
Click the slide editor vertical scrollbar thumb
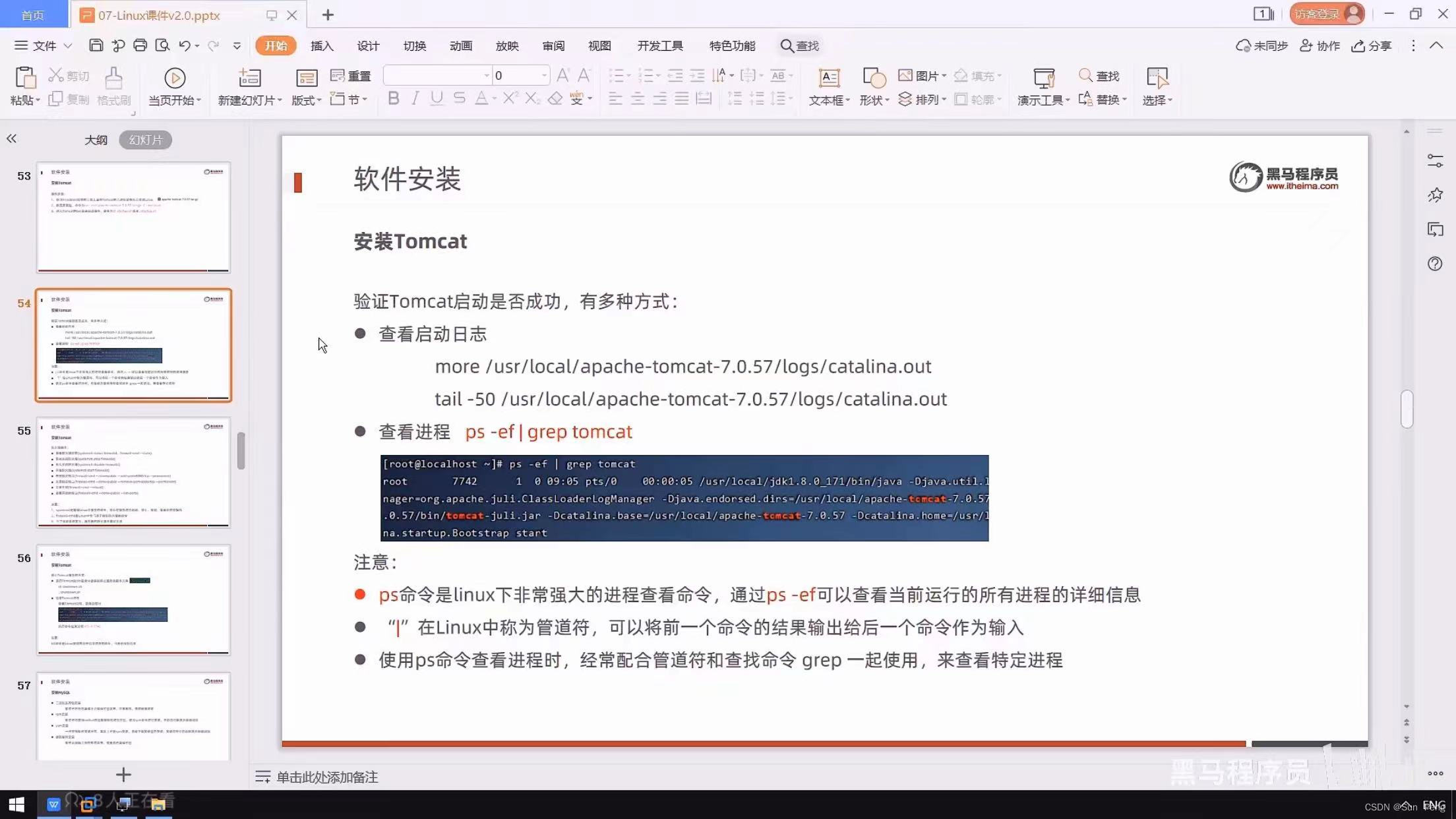[x=1407, y=409]
